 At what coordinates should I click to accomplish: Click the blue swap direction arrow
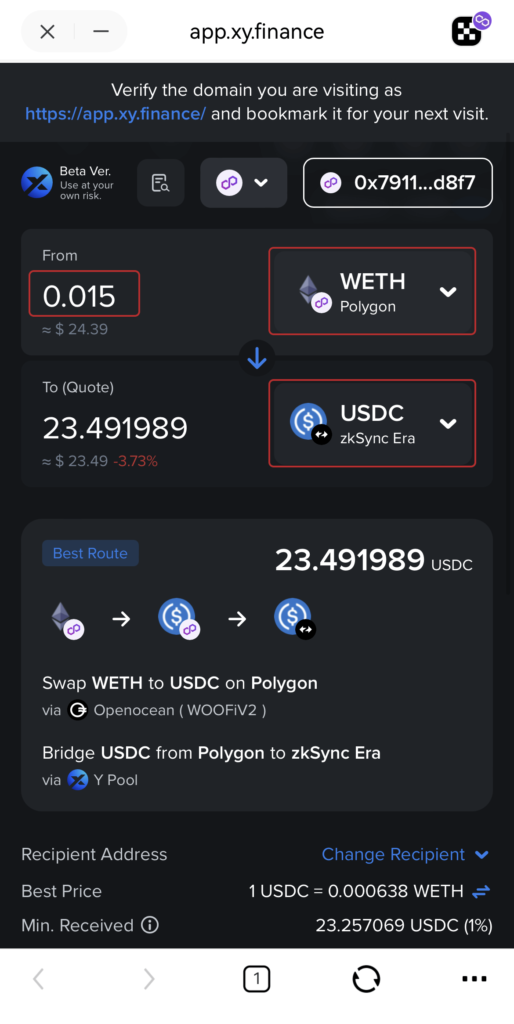coord(257,357)
